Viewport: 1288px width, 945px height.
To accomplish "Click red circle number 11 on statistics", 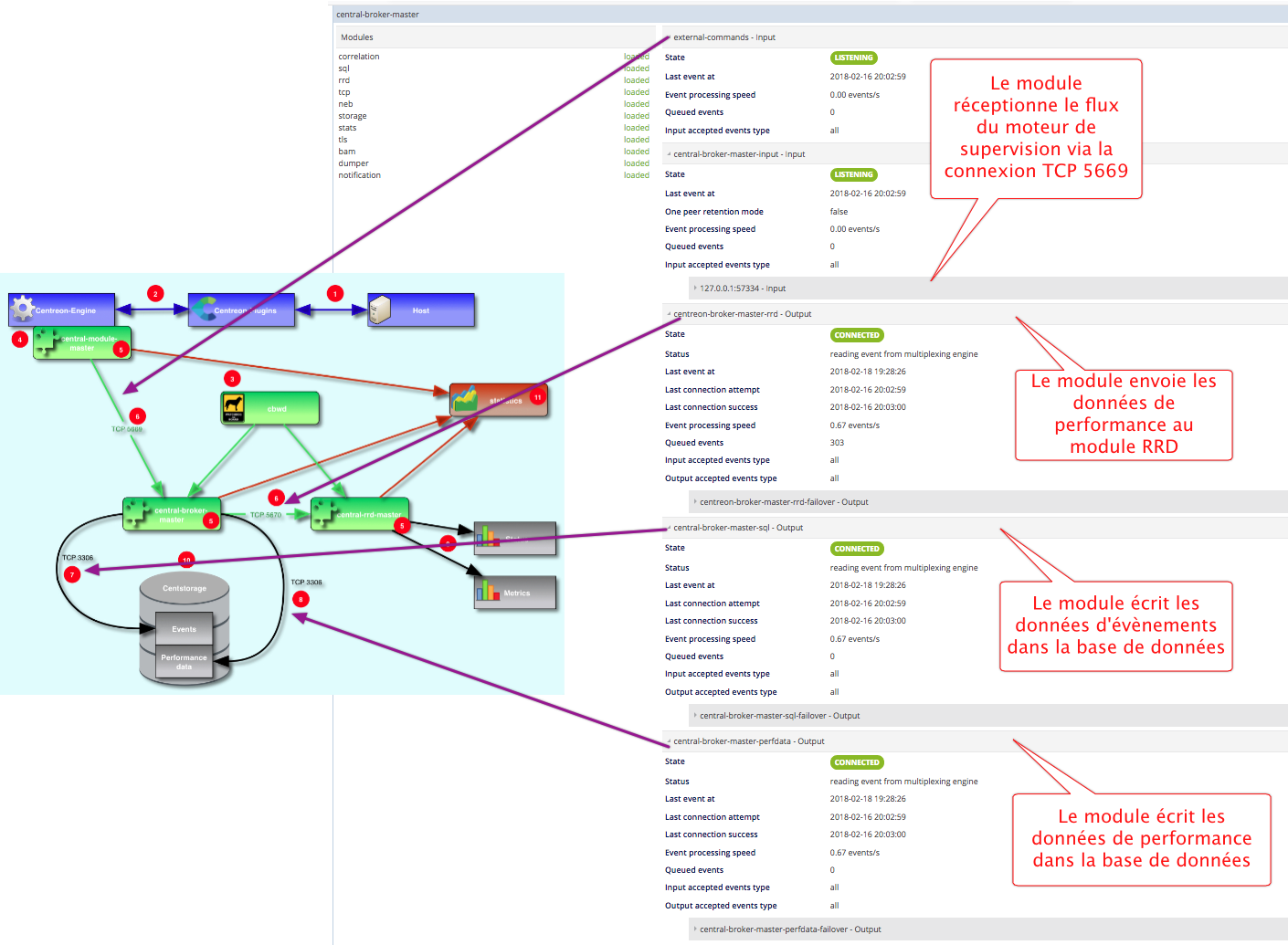I will coord(538,397).
